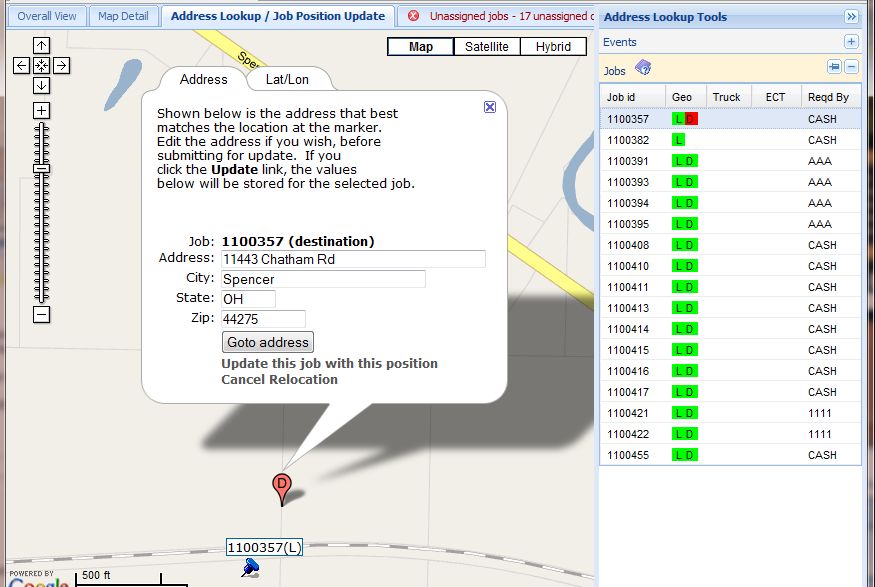Screen dimensions: 875x587
Task: Switch map to Satellite view
Action: click(x=486, y=47)
